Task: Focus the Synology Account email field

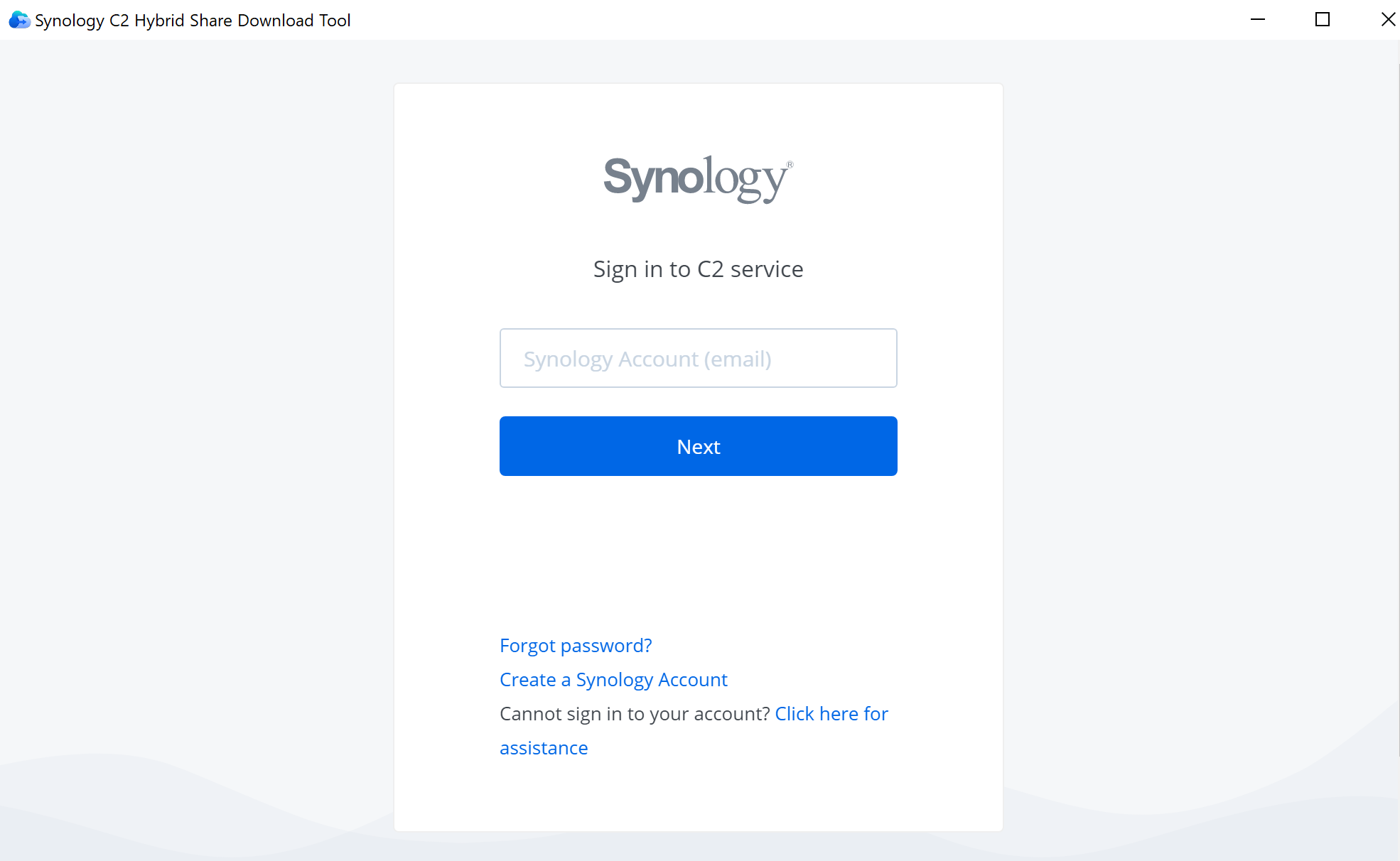Action: [x=699, y=358]
